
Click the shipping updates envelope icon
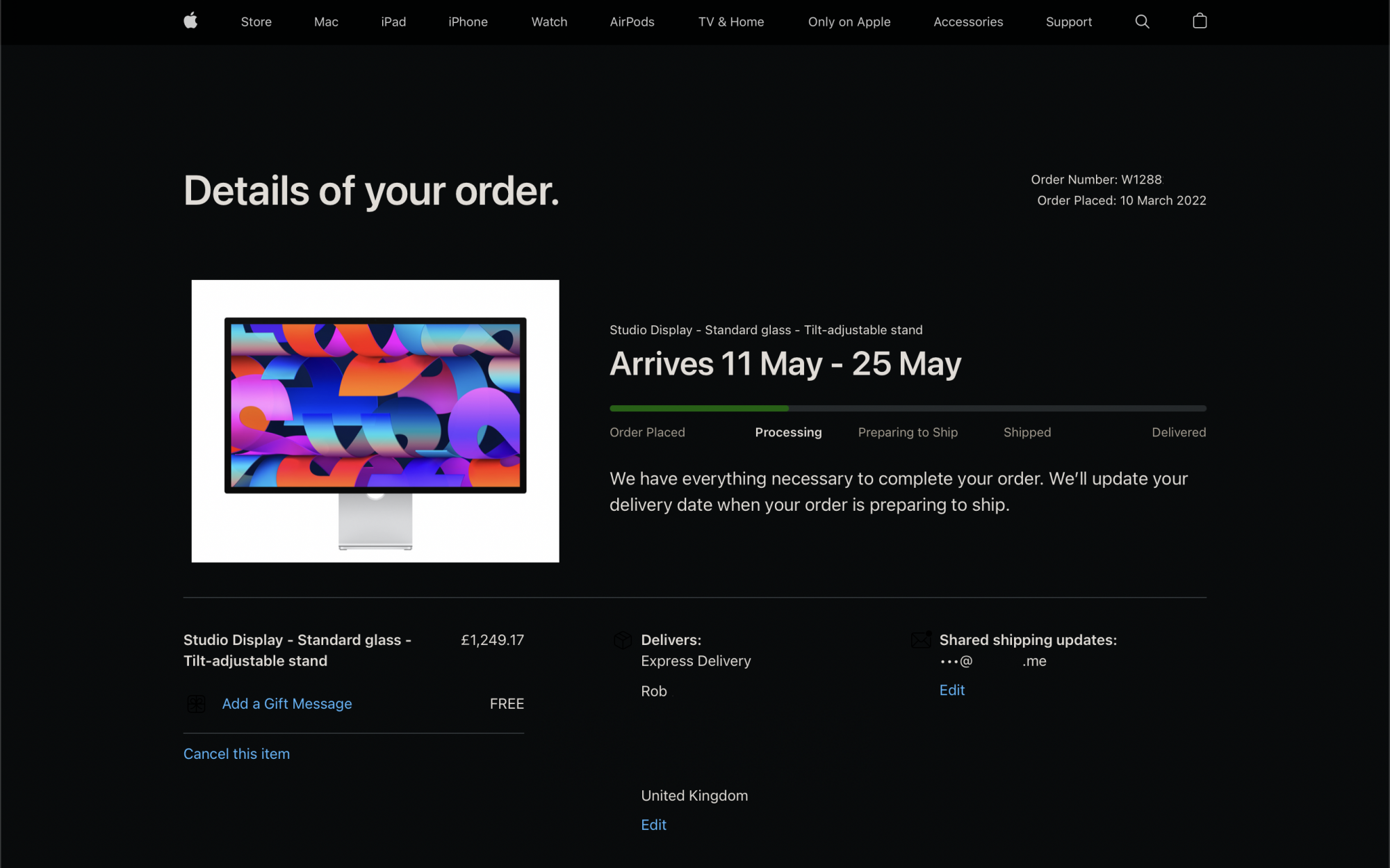point(922,639)
